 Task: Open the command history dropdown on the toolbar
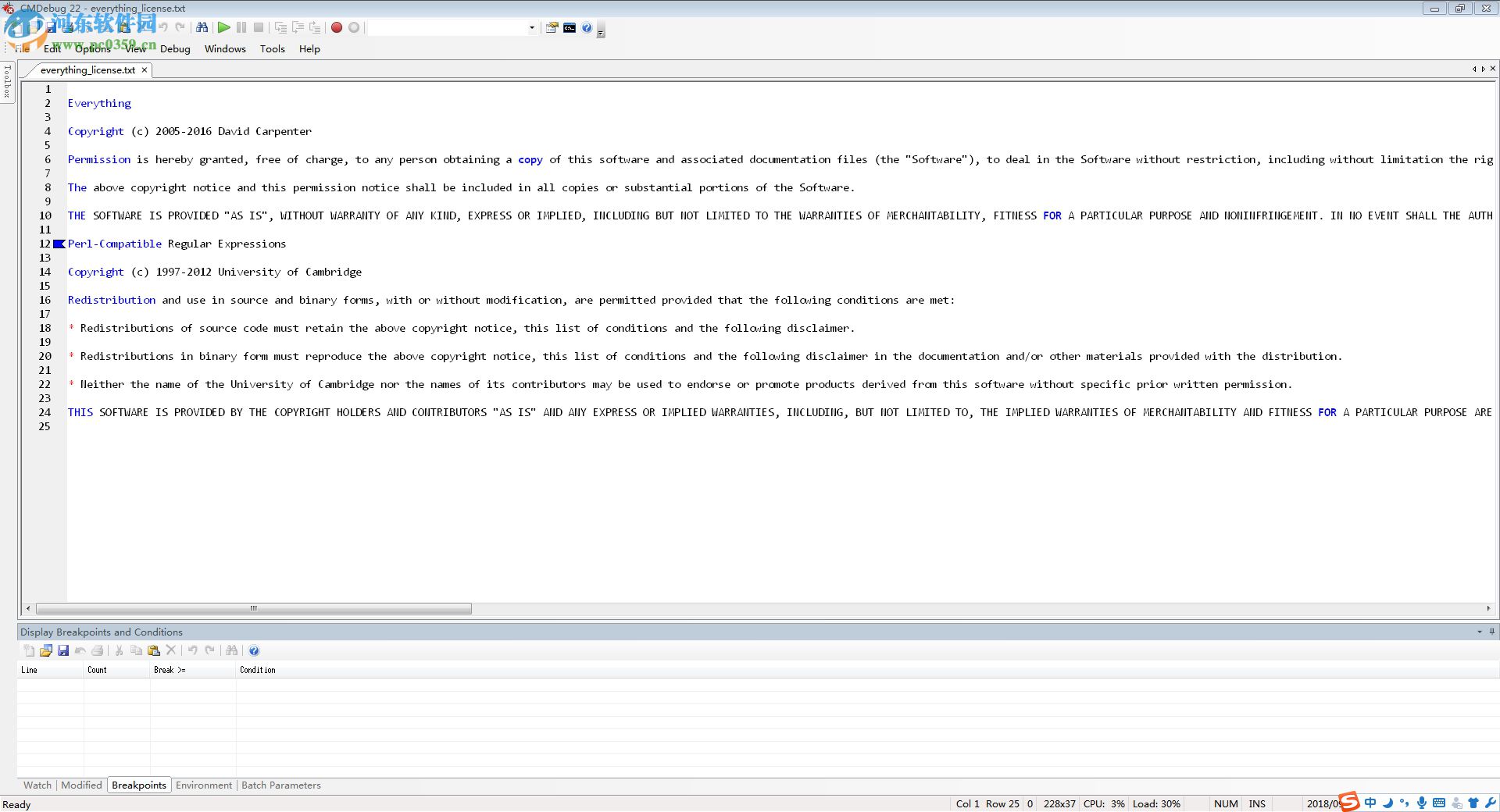pyautogui.click(x=532, y=27)
